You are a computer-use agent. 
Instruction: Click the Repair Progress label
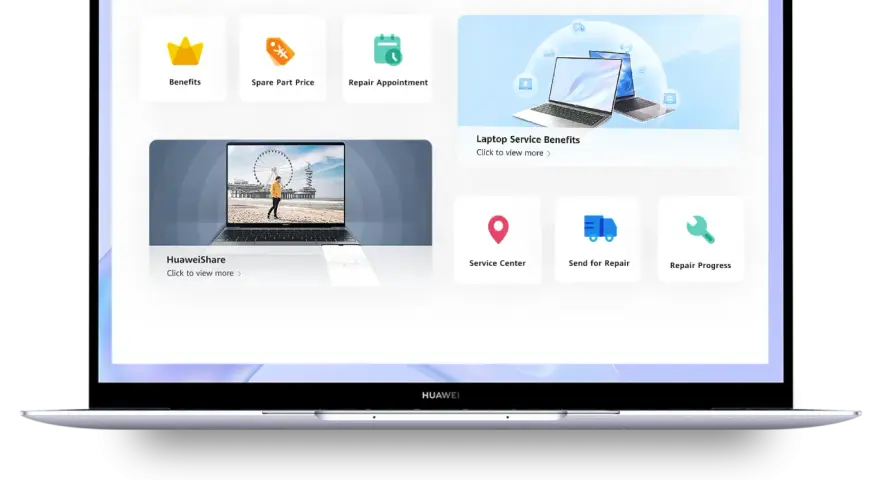(700, 265)
